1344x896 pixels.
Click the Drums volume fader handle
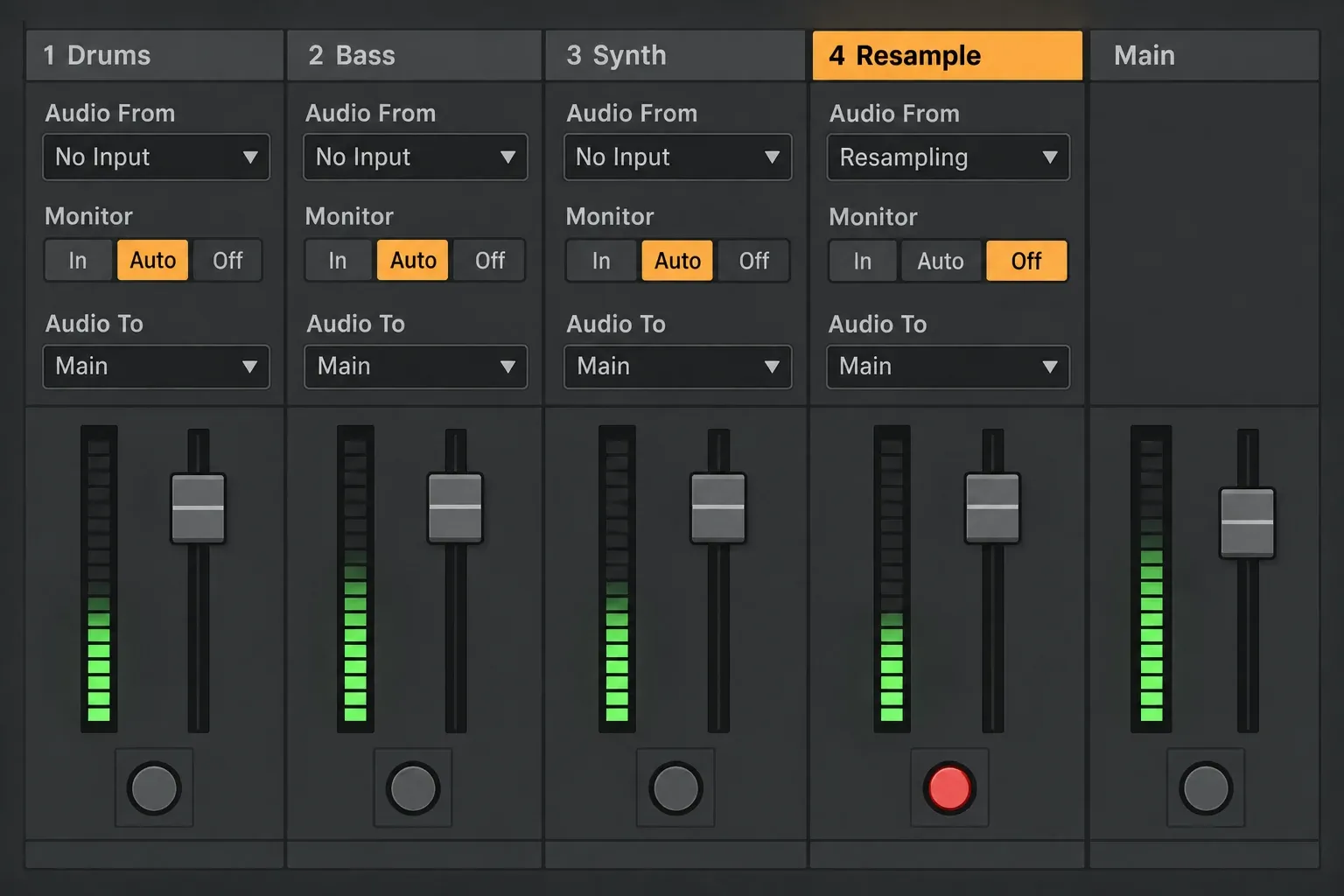[199, 508]
